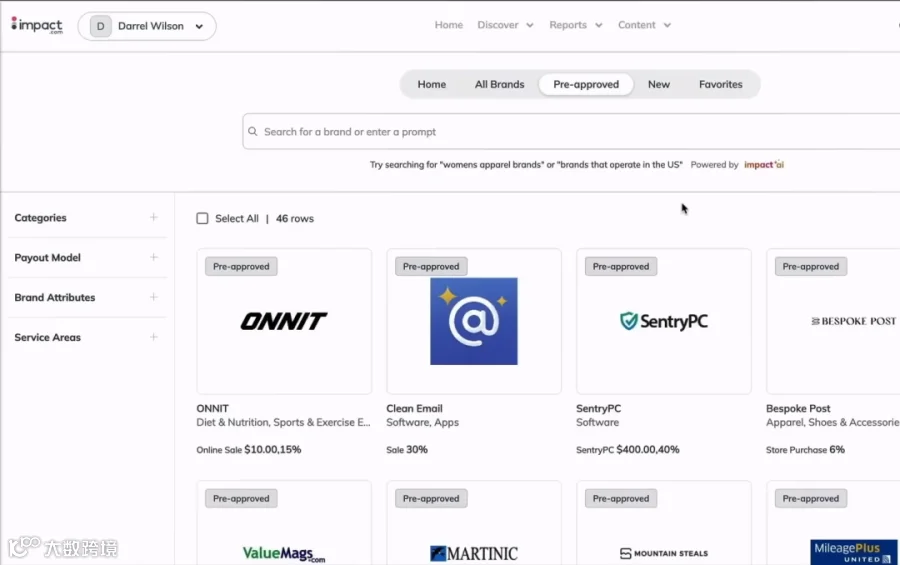Screen dimensions: 900x565
Task: Click the SentryPC brand name
Action: (x=599, y=408)
